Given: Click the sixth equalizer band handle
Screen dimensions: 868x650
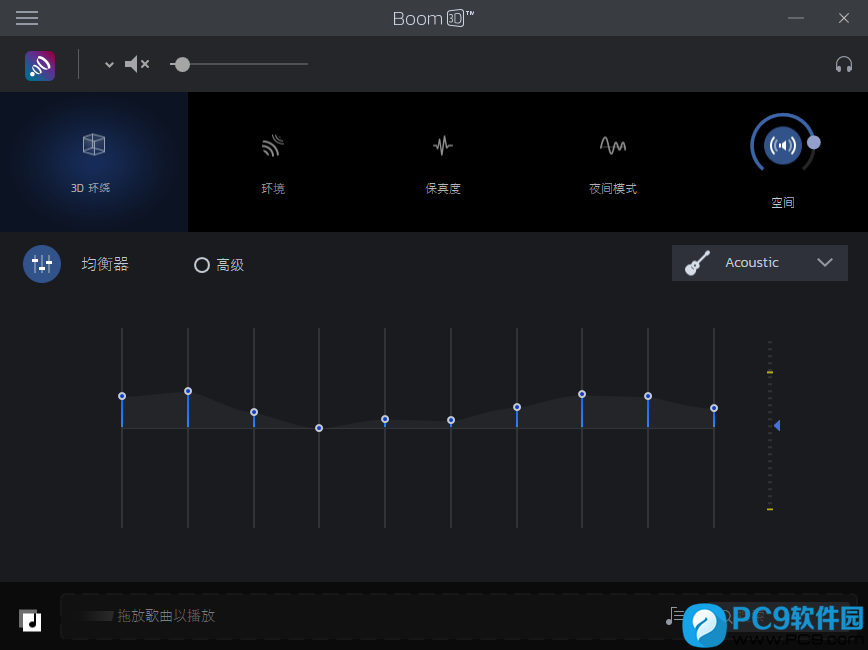Looking at the screenshot, I should click(451, 420).
